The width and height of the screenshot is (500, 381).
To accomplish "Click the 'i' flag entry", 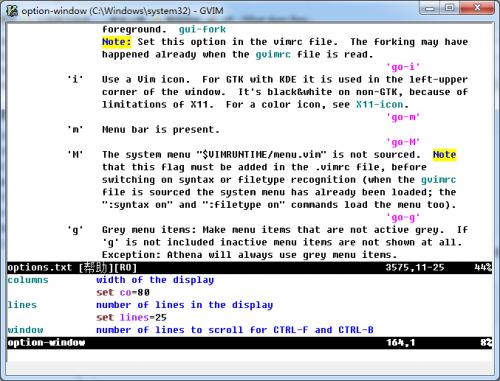I will [x=75, y=79].
